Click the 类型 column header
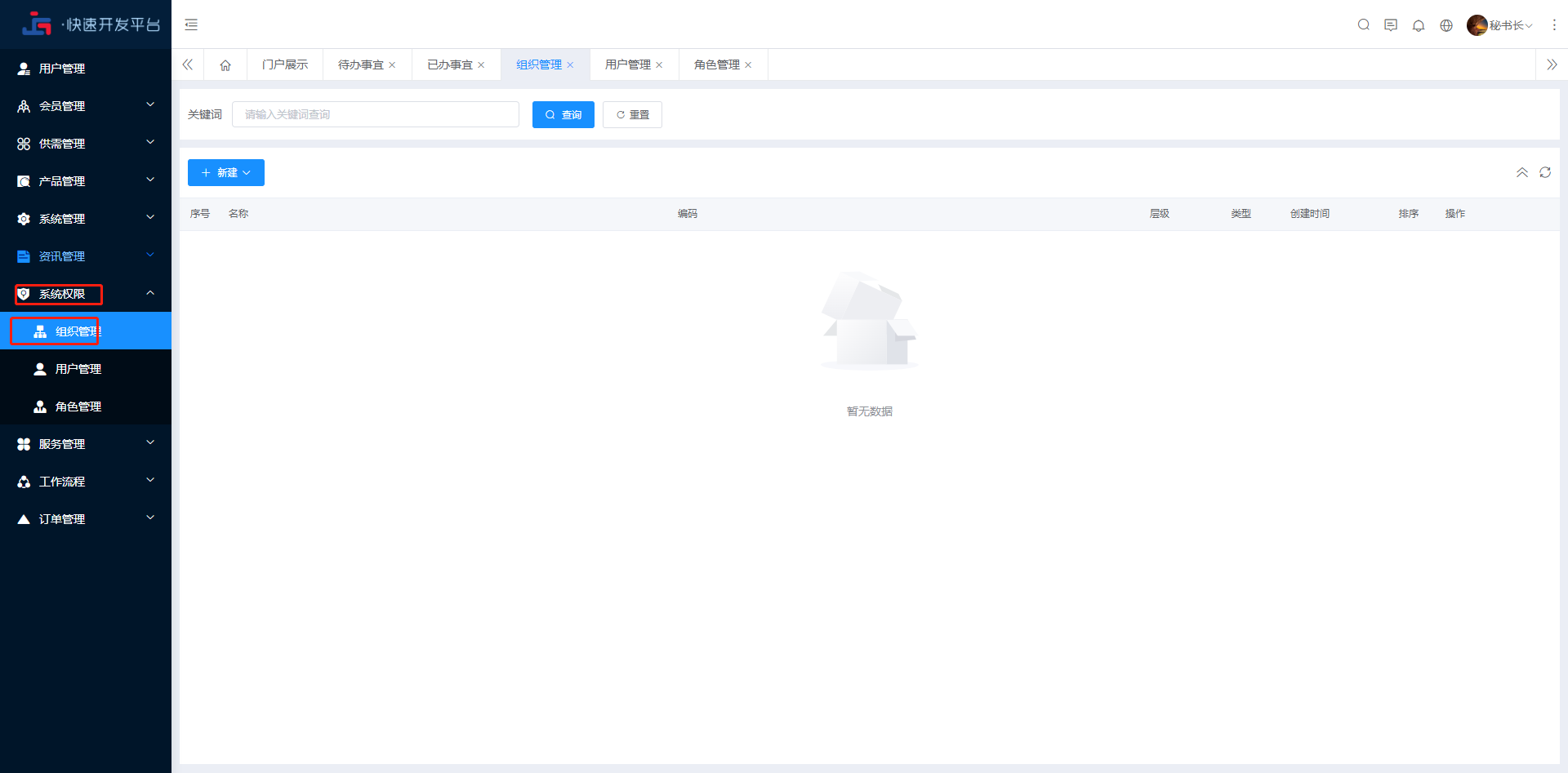 (x=1241, y=214)
